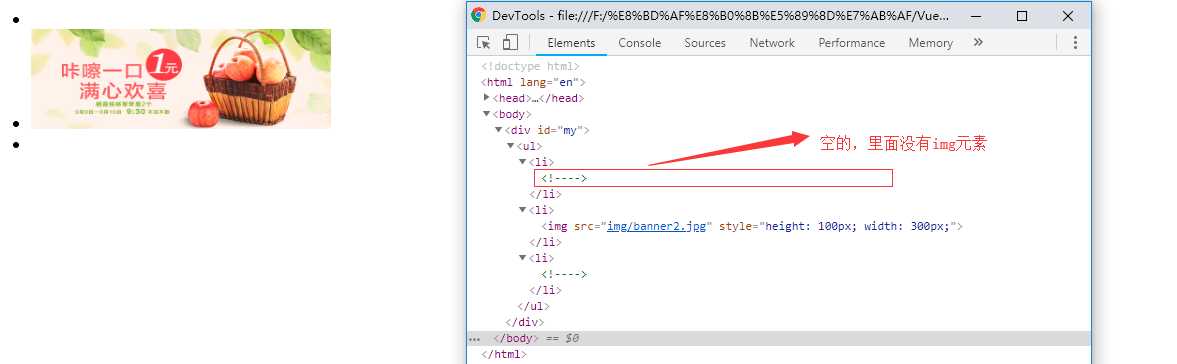Open the img/banner2.jpg source link
1177x364 pixels.
coord(656,226)
